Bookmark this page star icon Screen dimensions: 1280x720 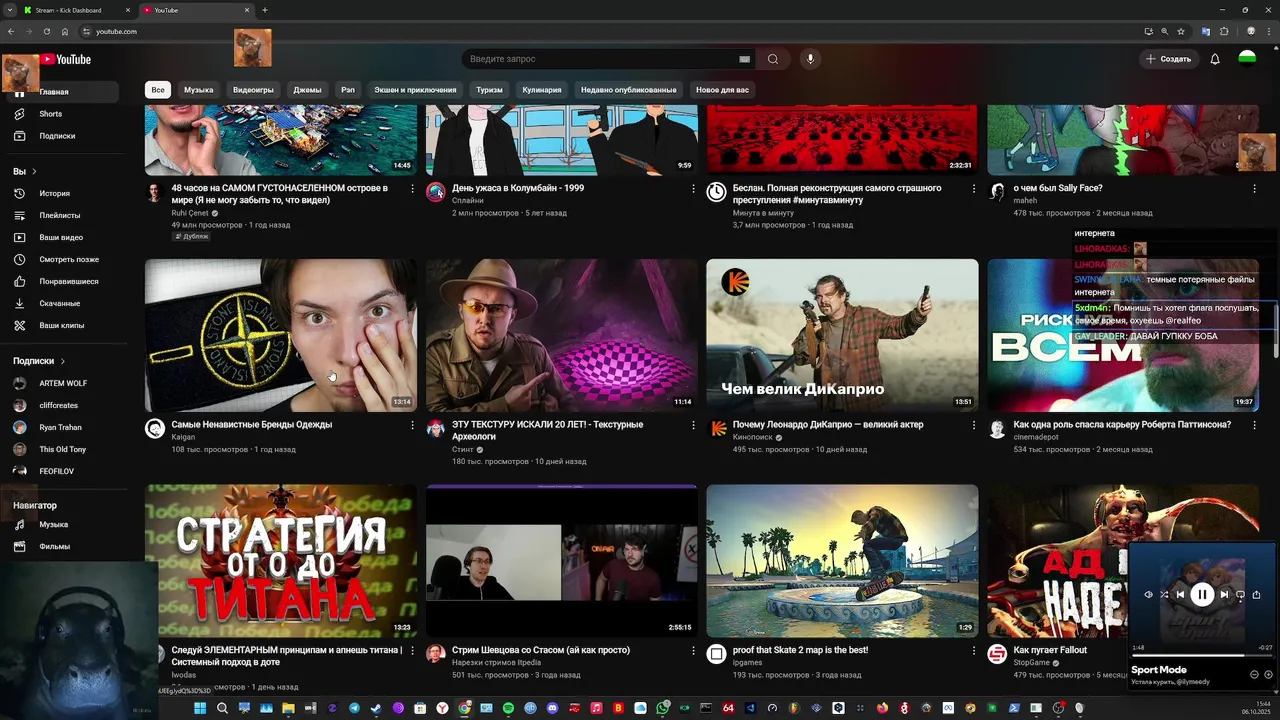tap(1181, 31)
